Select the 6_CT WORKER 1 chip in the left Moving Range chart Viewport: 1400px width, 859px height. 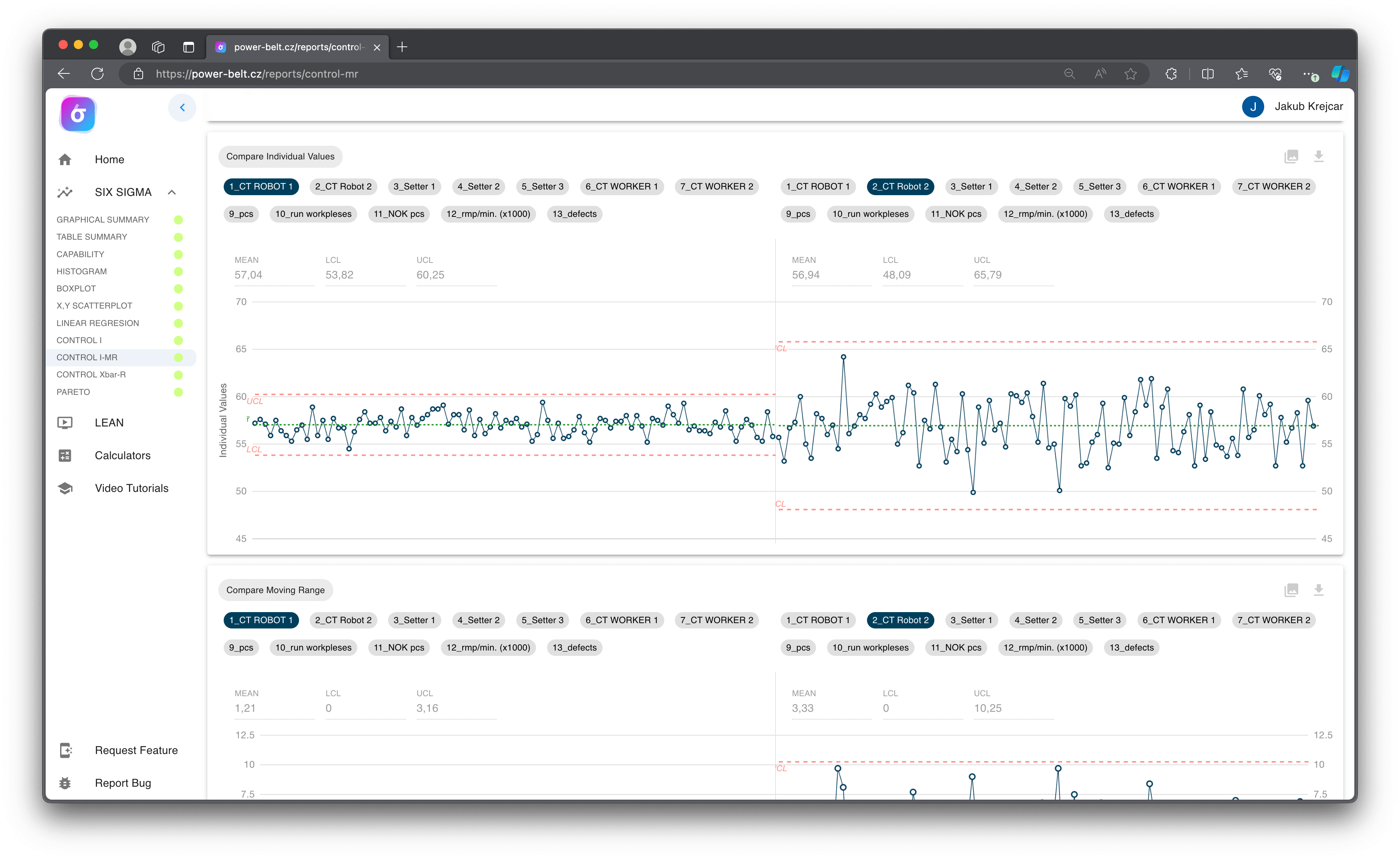[x=621, y=620]
